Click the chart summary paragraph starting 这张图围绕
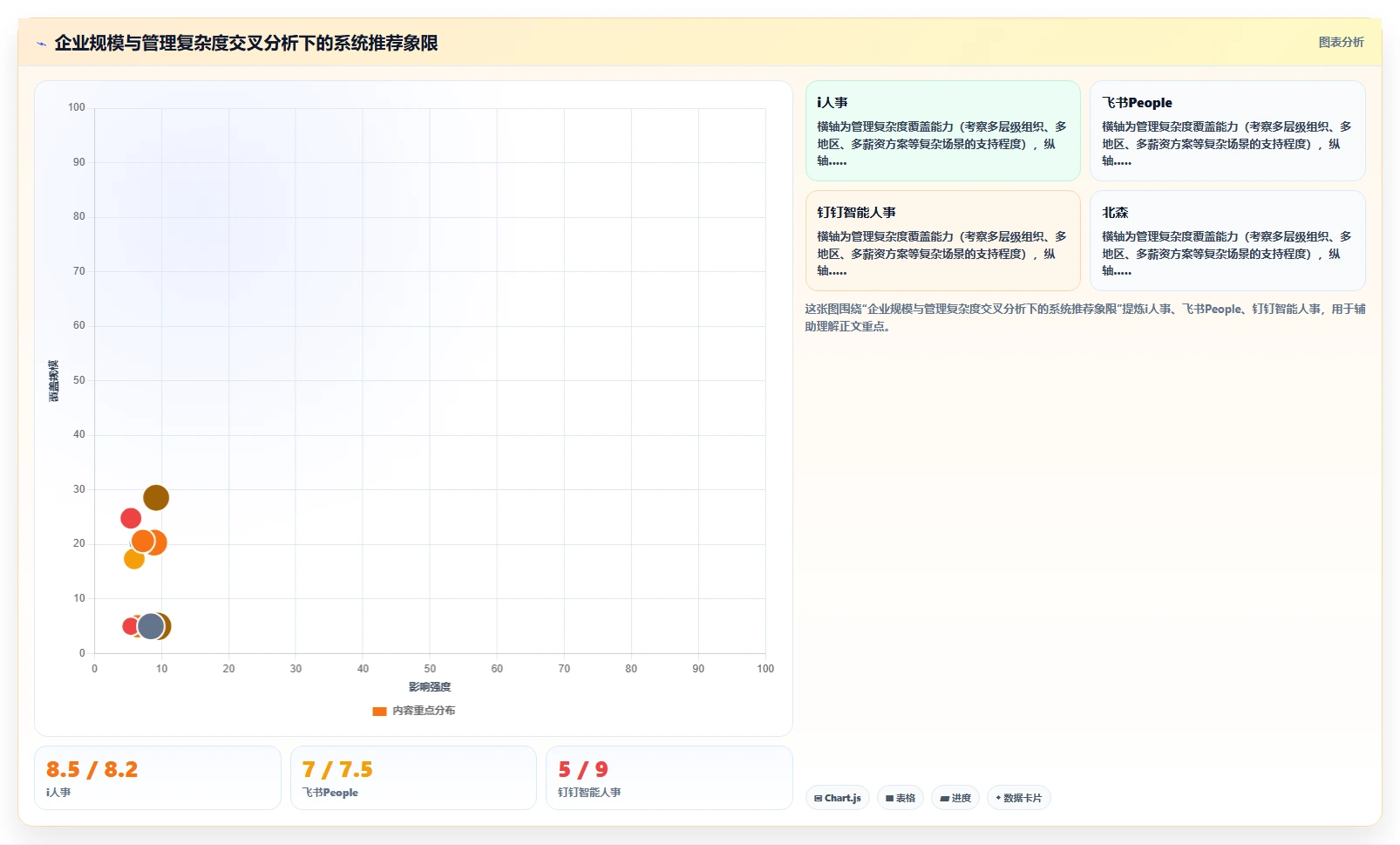The image size is (1400, 845). 1085,317
